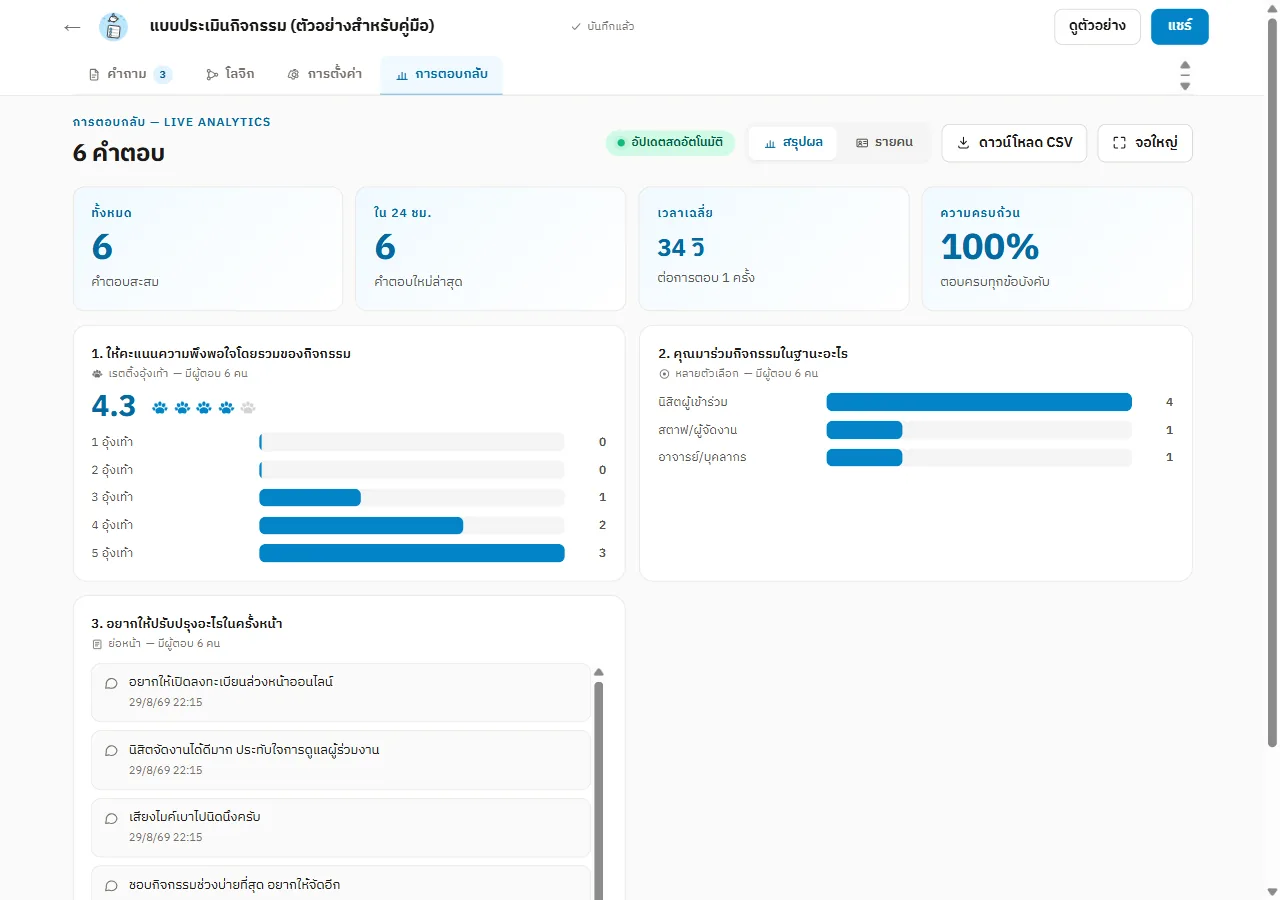The width and height of the screenshot is (1280, 900).
Task: Click the อัปเดตสดอัตโนมัติ live badge
Action: click(x=670, y=143)
